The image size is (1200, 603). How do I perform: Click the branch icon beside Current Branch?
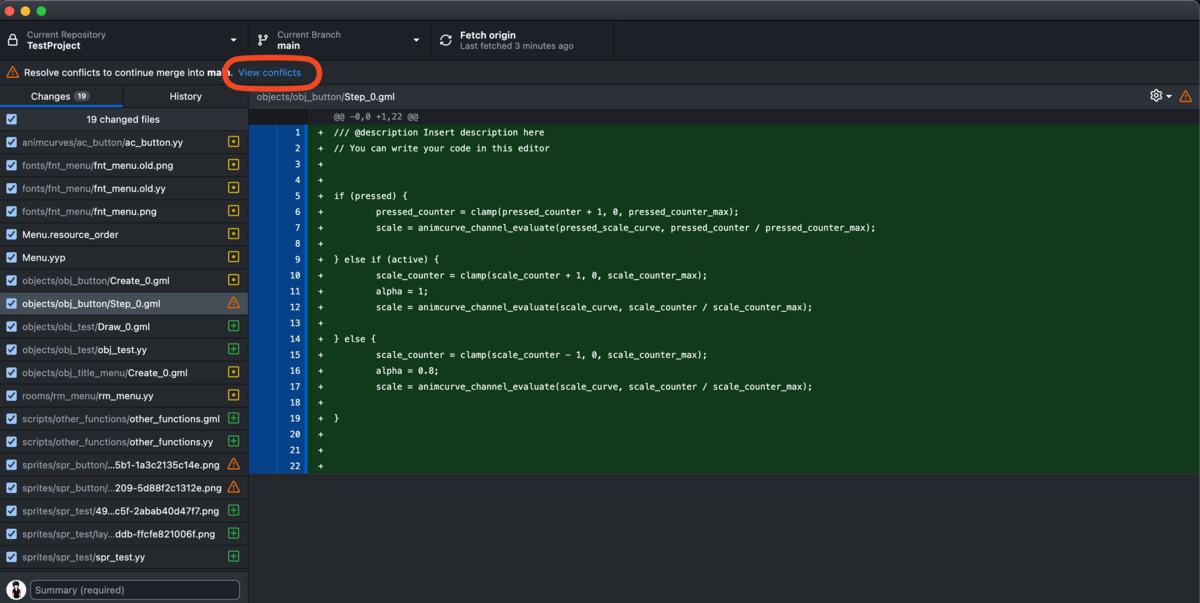[263, 40]
